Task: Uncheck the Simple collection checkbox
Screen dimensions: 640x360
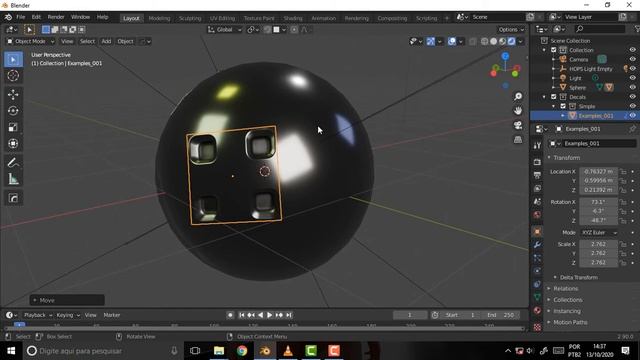Action: point(563,106)
